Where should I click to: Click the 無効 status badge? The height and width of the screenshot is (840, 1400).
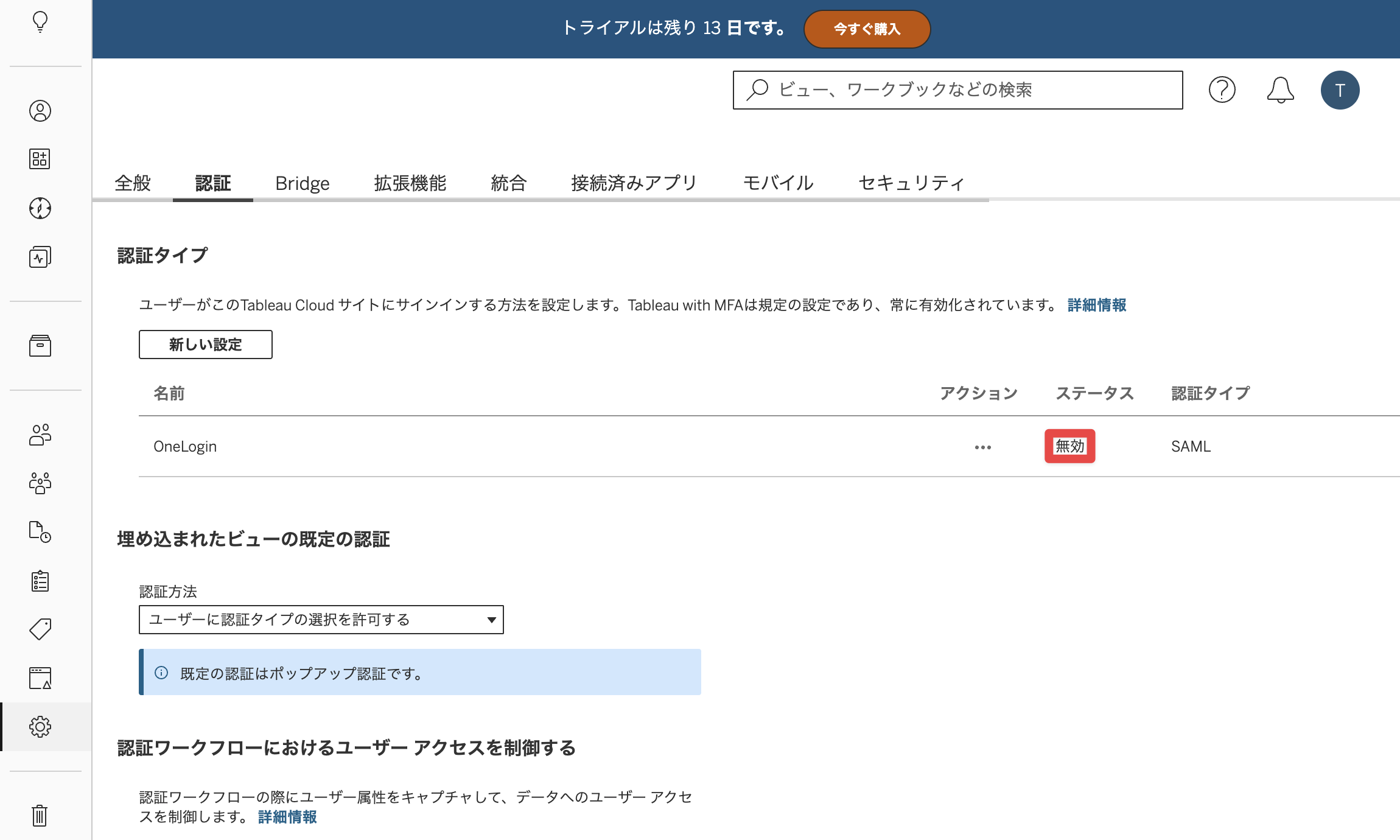pyautogui.click(x=1069, y=446)
